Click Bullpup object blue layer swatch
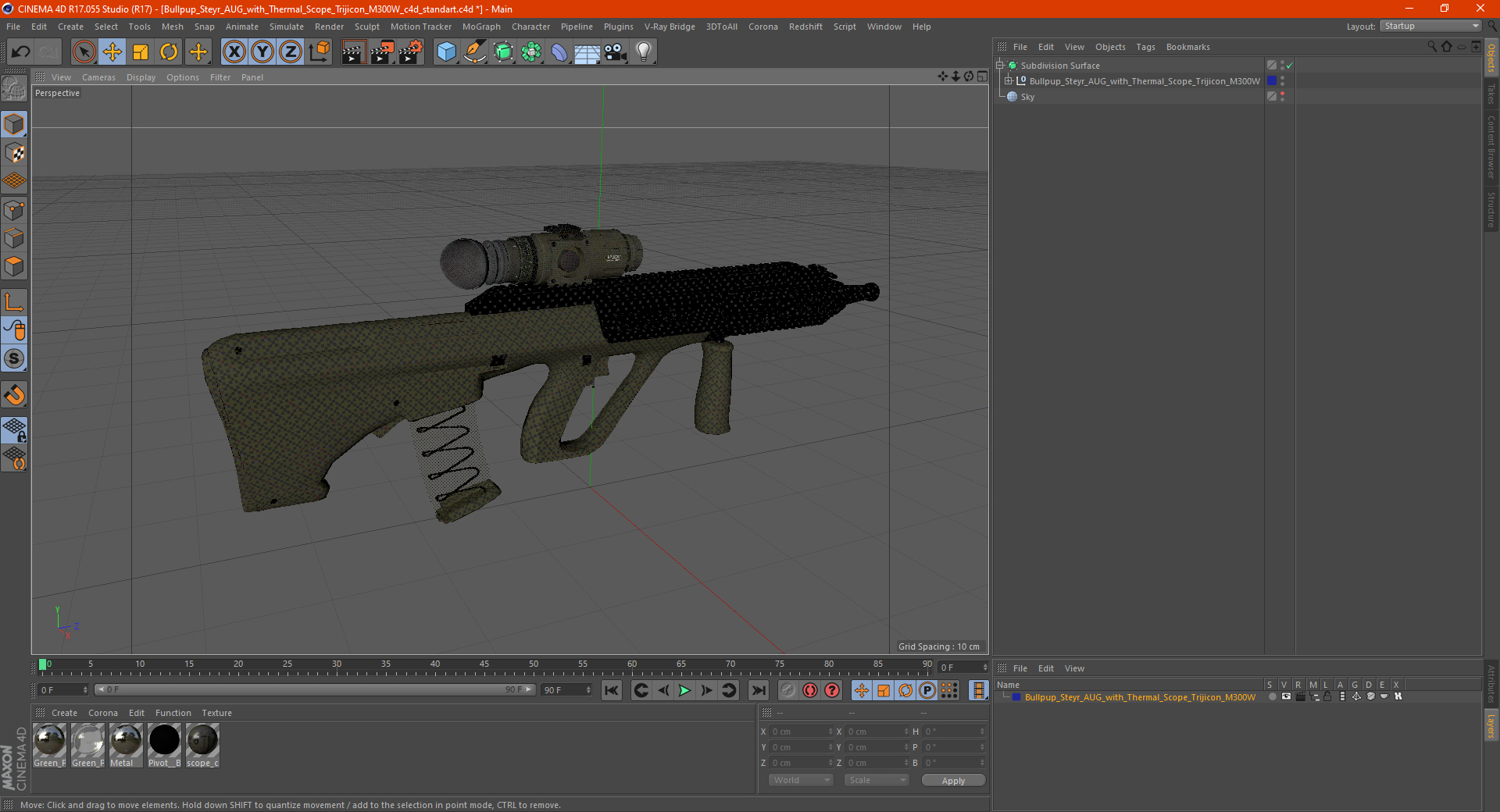Viewport: 1500px width, 812px height. (1272, 81)
